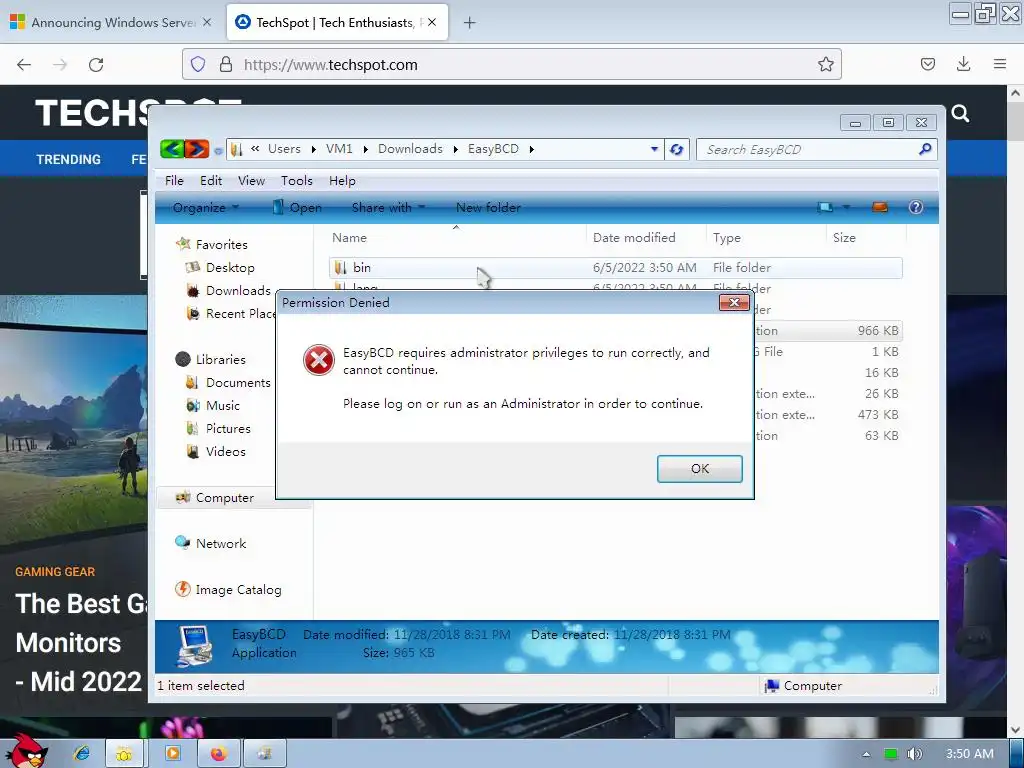
Task: Click the Firefox URL address field
Action: [512, 64]
